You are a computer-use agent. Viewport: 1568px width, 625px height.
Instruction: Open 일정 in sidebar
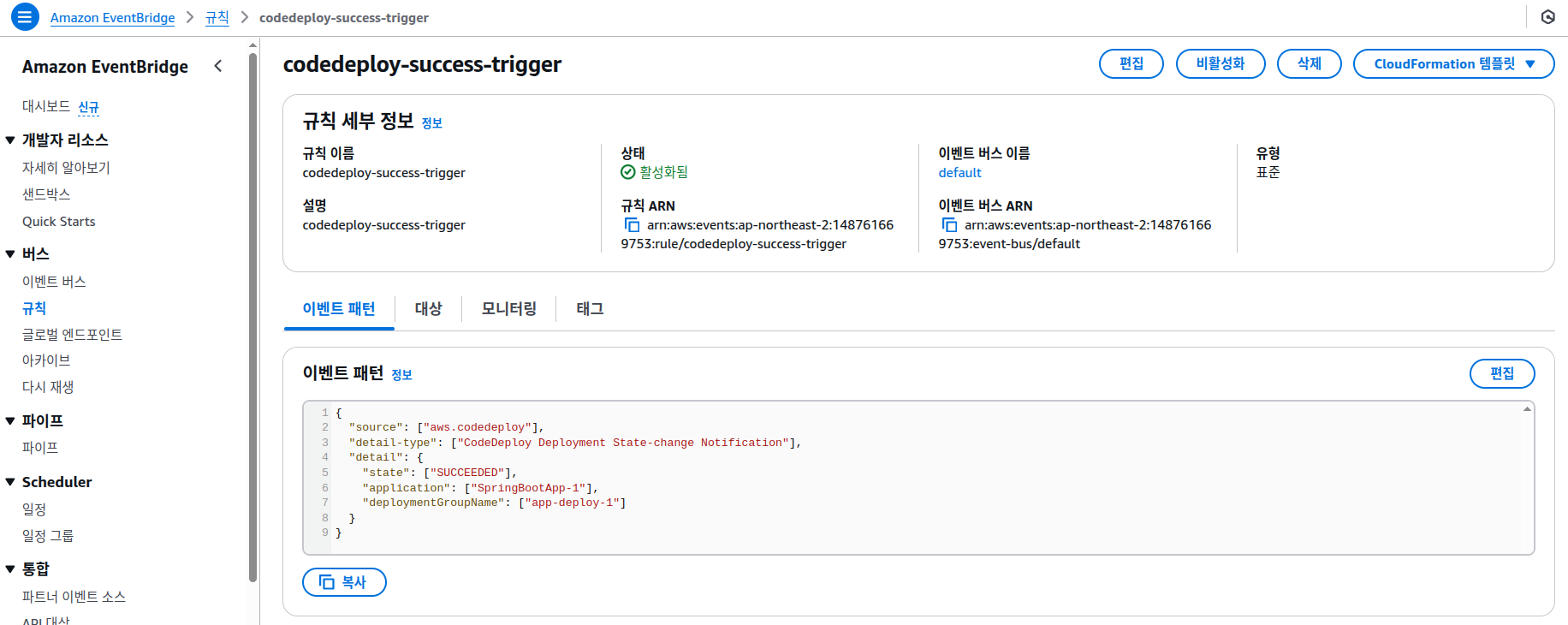tap(34, 509)
